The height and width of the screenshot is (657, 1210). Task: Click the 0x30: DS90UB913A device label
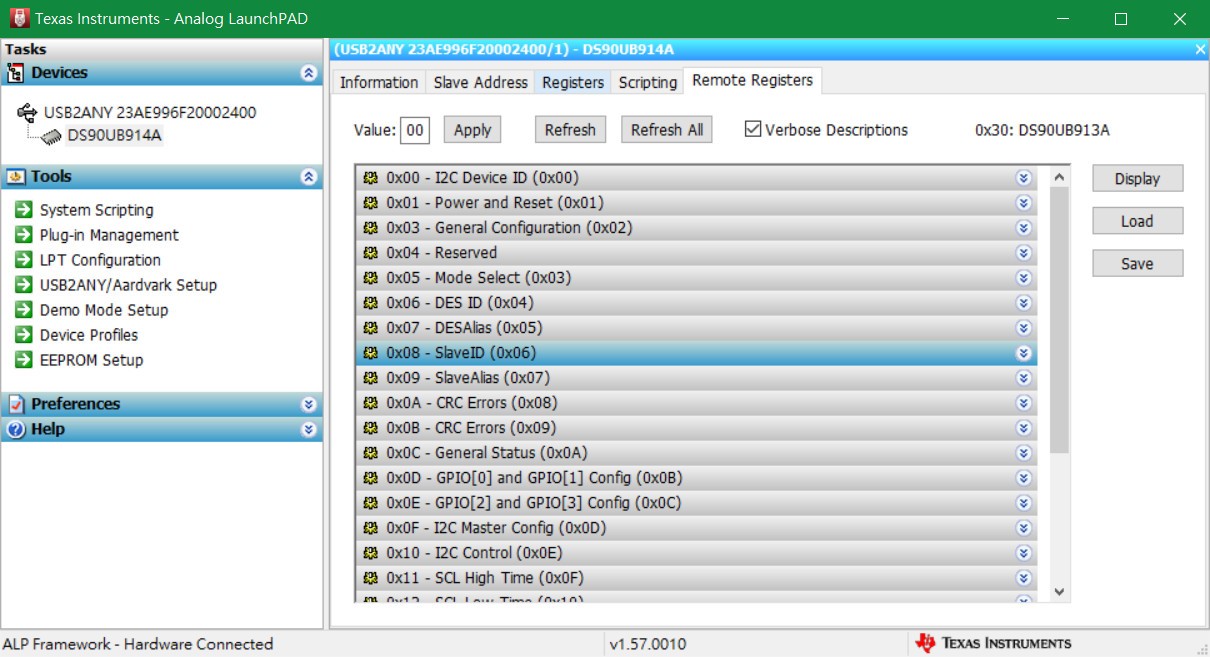1042,130
